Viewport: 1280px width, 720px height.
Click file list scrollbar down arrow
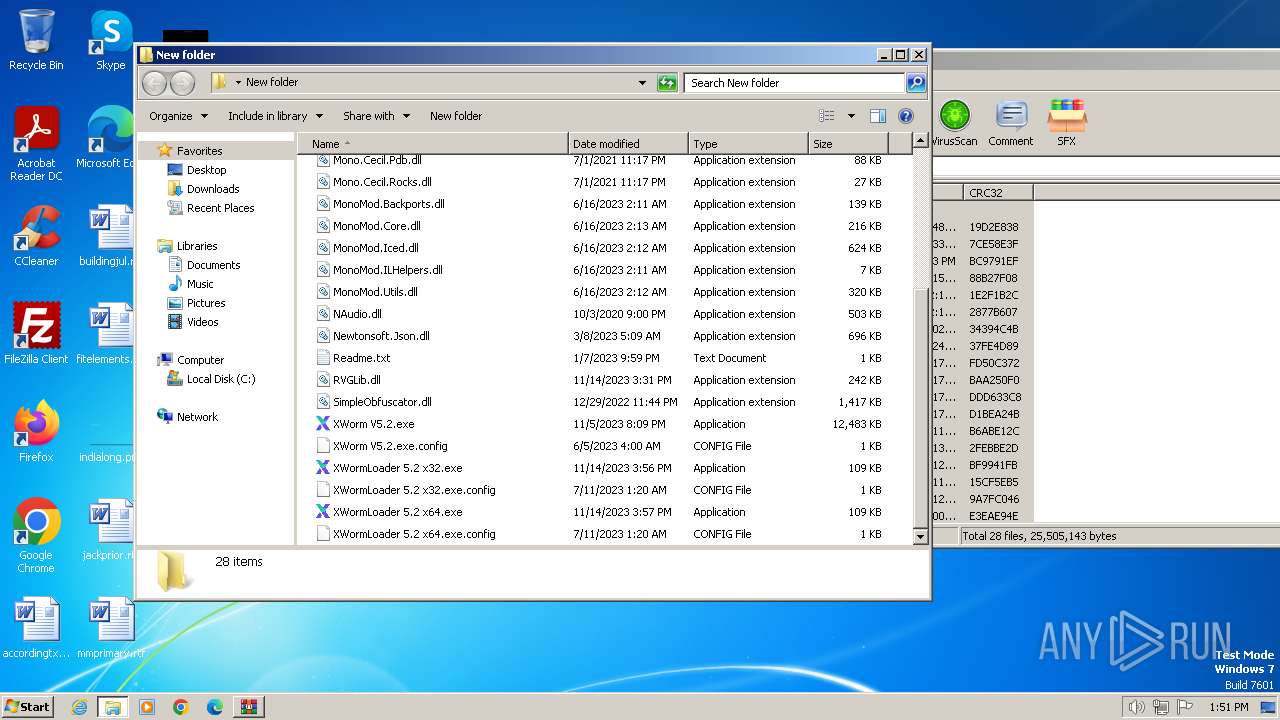921,537
